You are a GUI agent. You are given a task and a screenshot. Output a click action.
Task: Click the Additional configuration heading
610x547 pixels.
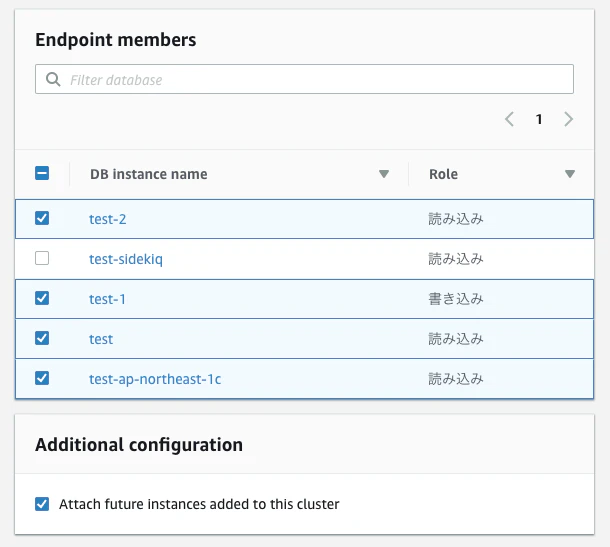tap(139, 445)
